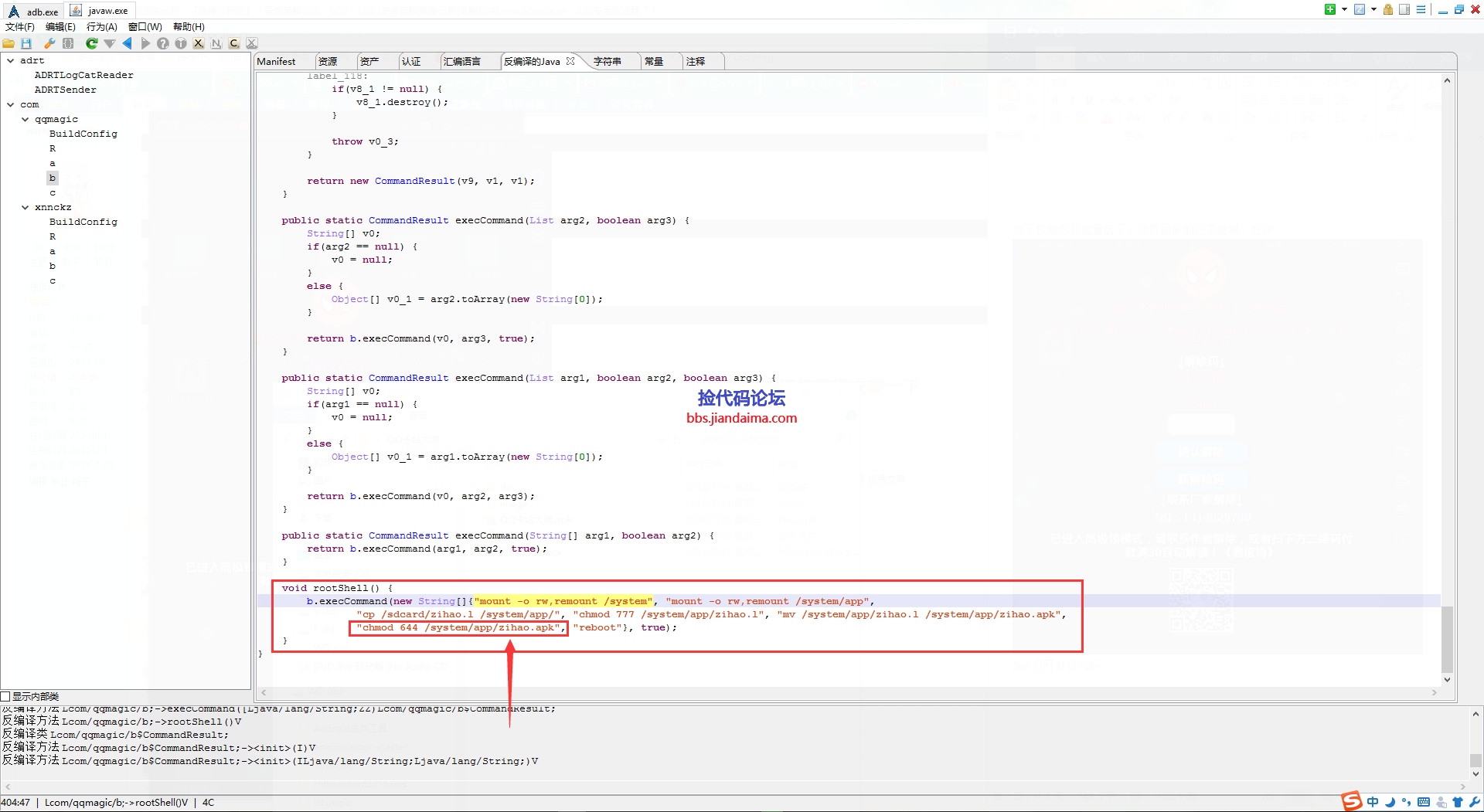Click the side panel layout icon
The image size is (1484, 812).
[x=1404, y=9]
